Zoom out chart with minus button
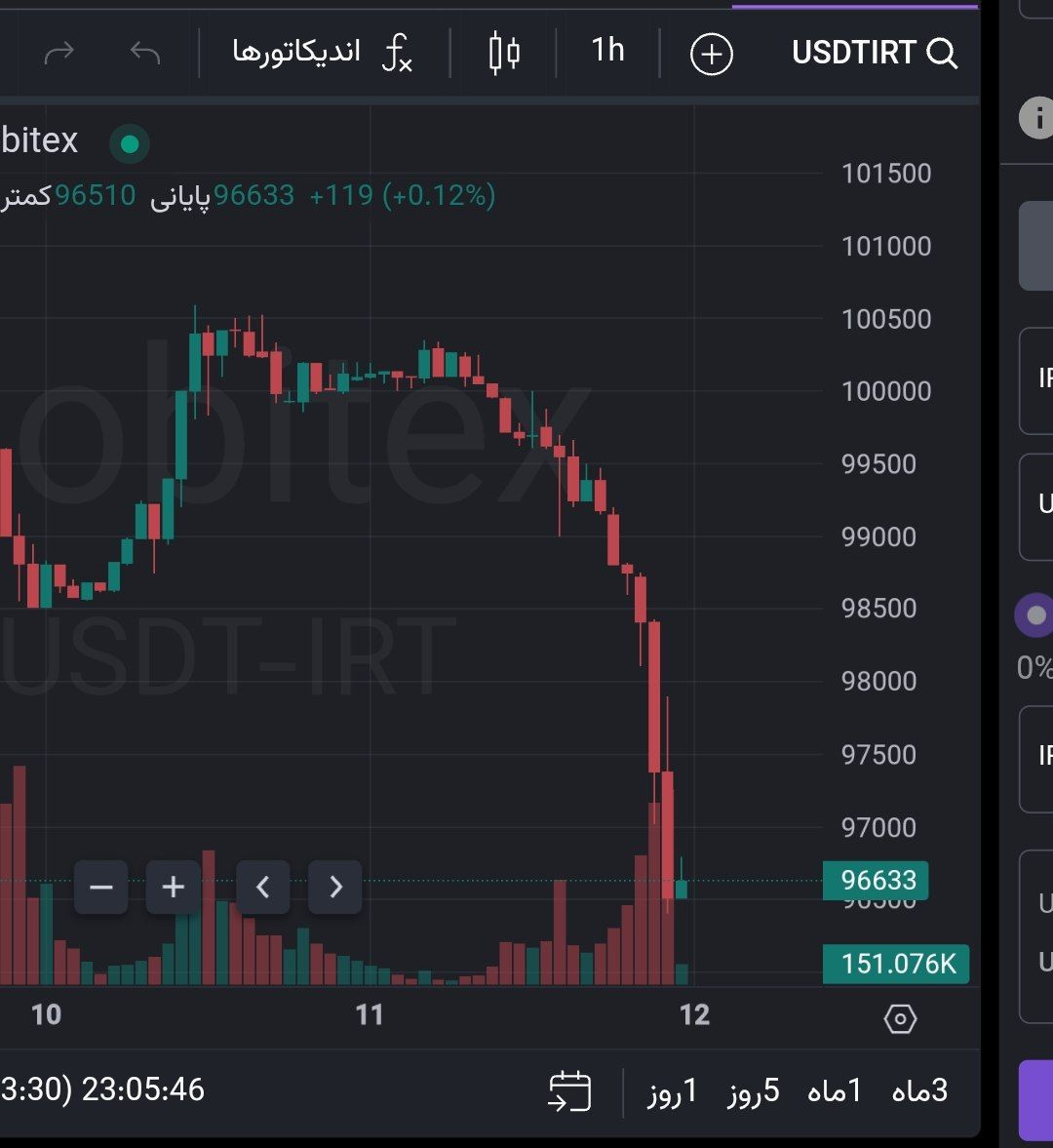 [x=101, y=888]
